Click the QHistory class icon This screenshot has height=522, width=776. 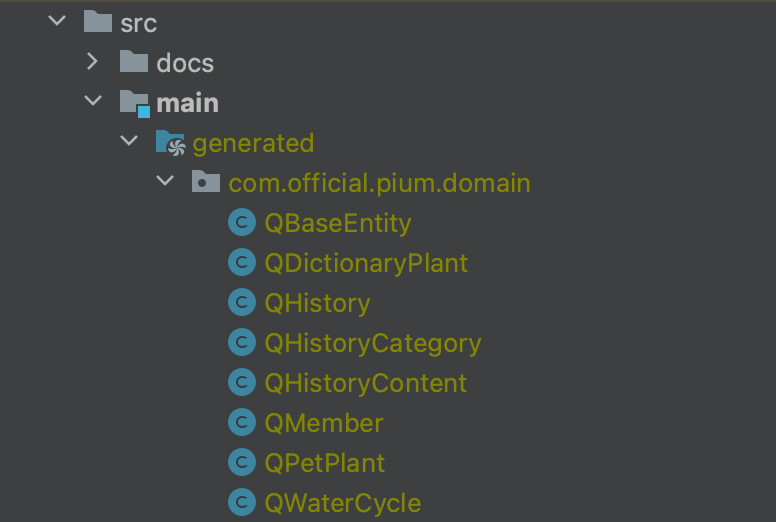point(241,303)
